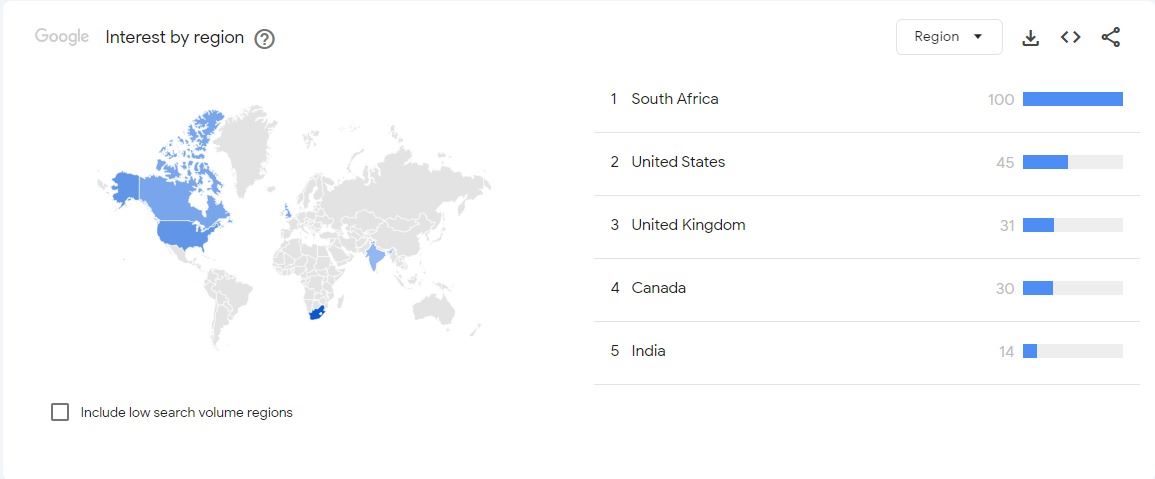The width and height of the screenshot is (1155, 479).
Task: Open the Region dropdown
Action: click(x=949, y=37)
